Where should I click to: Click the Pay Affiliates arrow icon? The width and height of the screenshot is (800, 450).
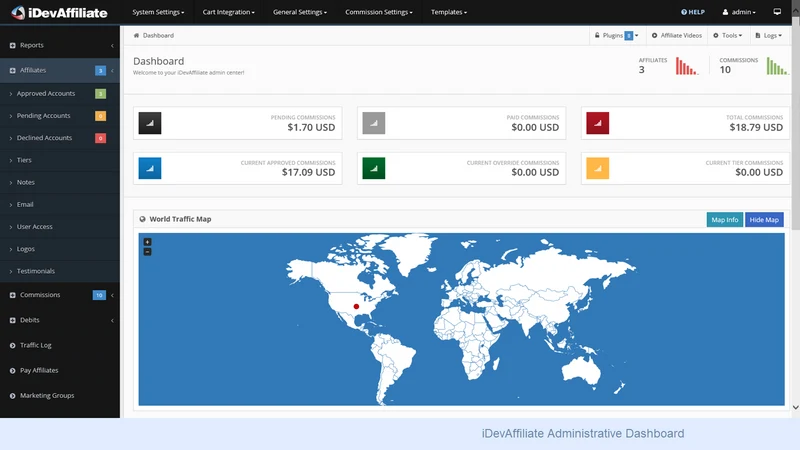[12, 370]
